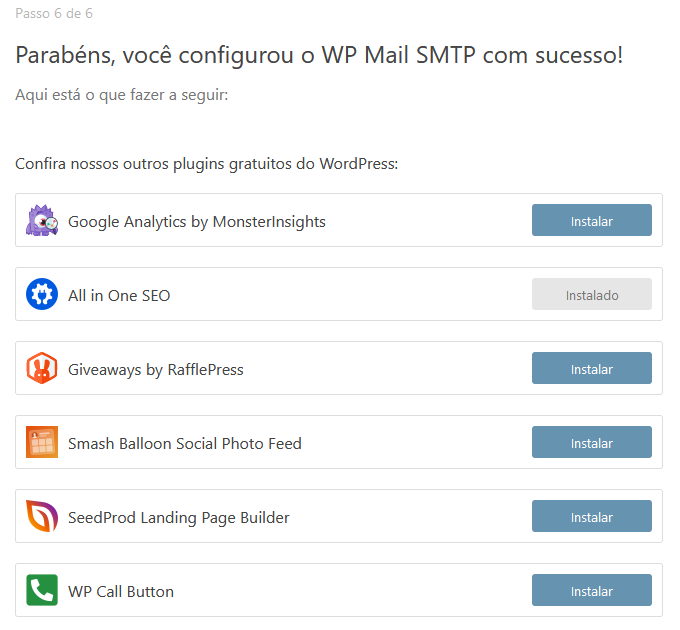This screenshot has width=680, height=630.
Task: Click the disabled Instalado button
Action: [x=592, y=294]
